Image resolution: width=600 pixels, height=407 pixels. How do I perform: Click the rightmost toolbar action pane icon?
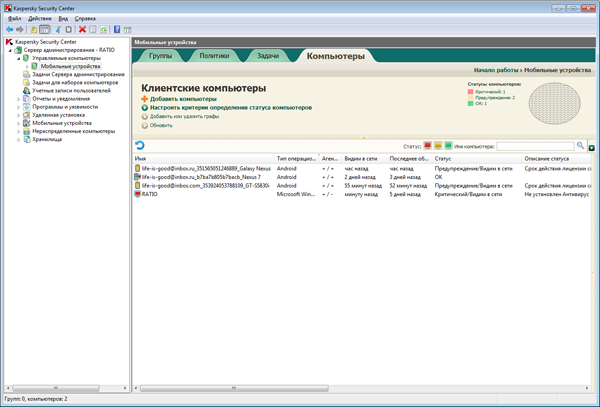128,29
